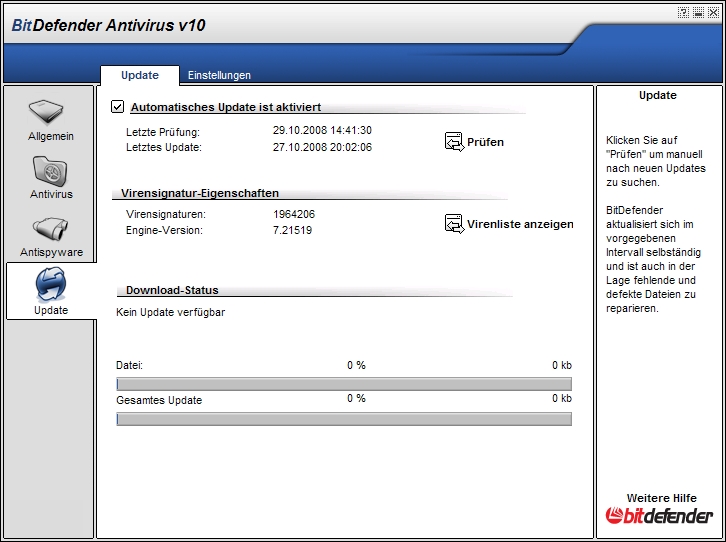Click the Virensignaturen value 1964206
Screen dimensions: 726x542
tap(294, 214)
